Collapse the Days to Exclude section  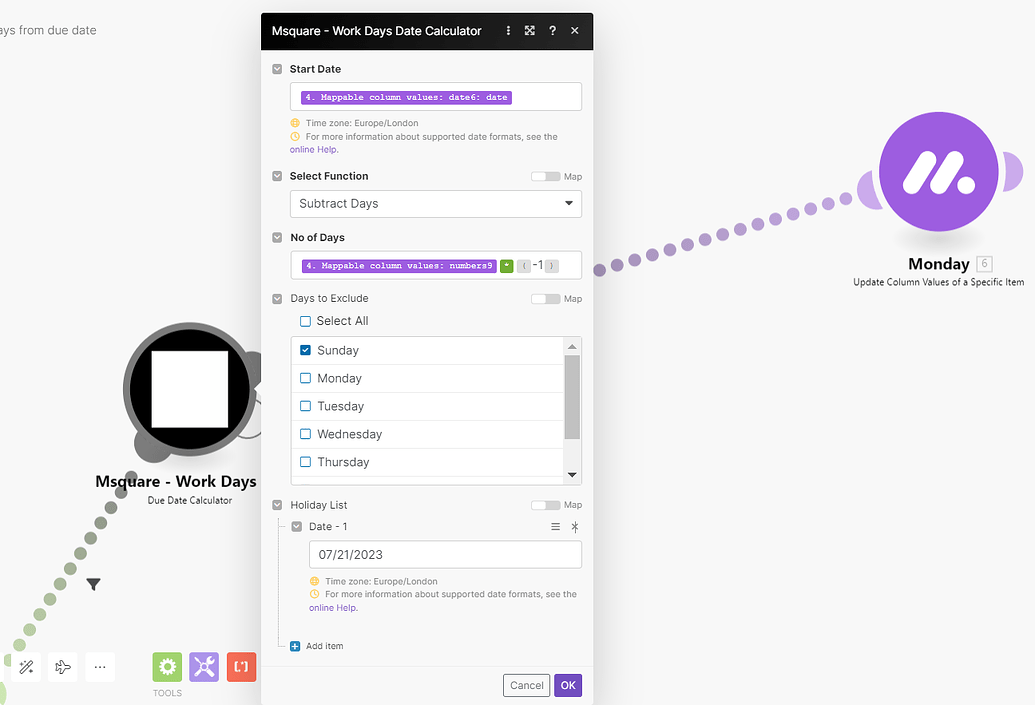tap(277, 298)
